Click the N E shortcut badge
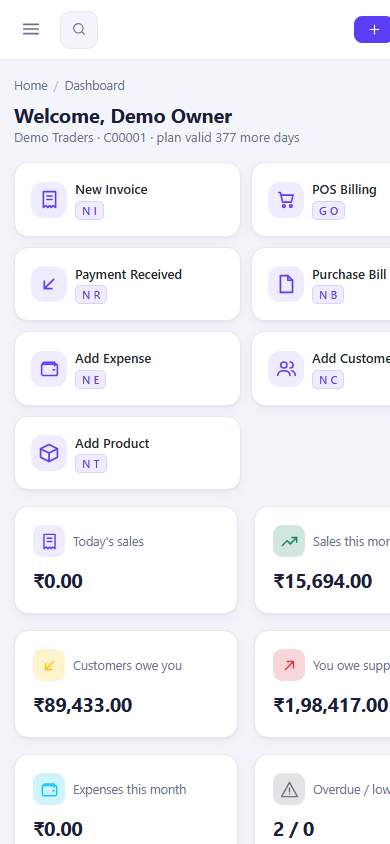Screen dimensions: 390x844 point(90,380)
